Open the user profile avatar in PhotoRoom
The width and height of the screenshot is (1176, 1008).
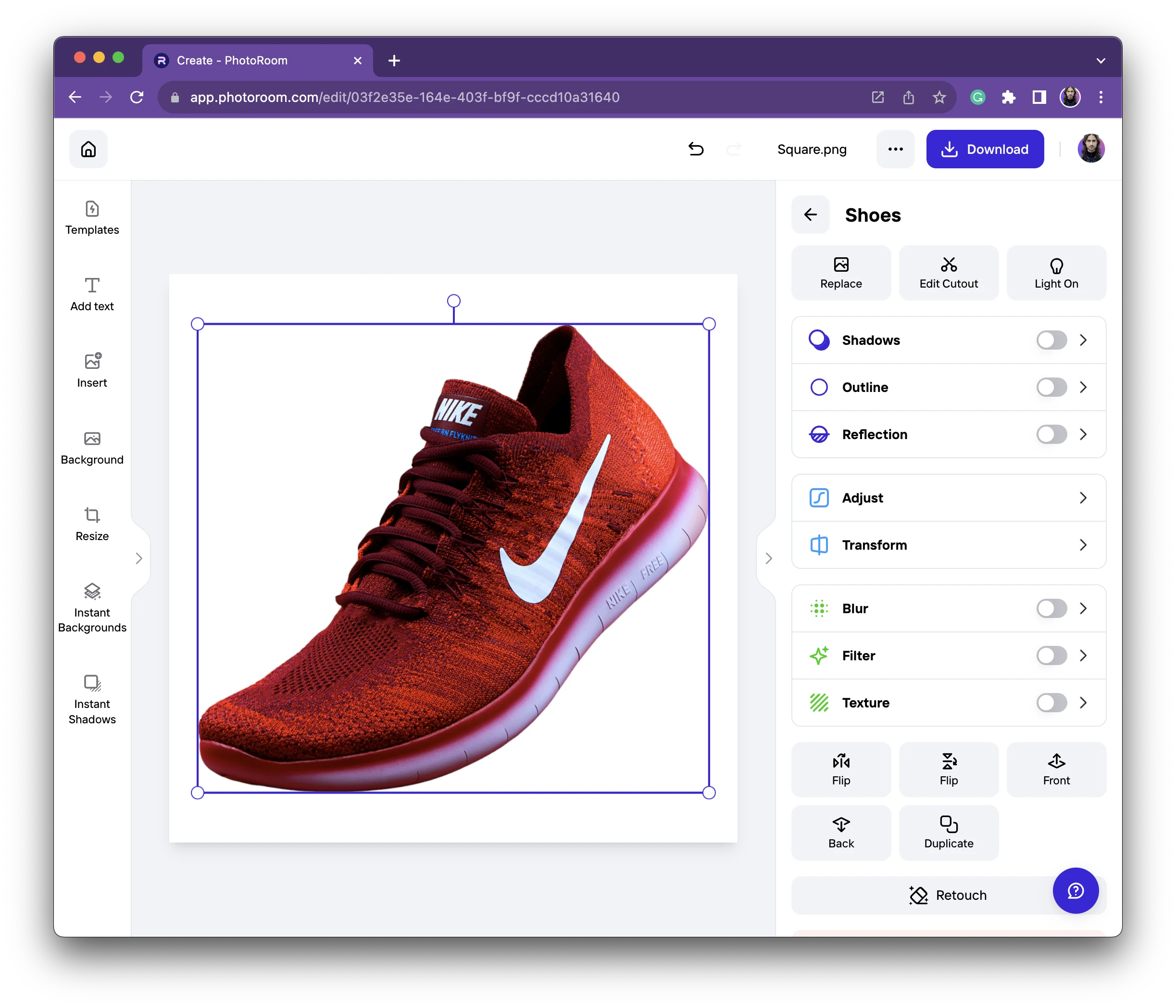[x=1091, y=149]
